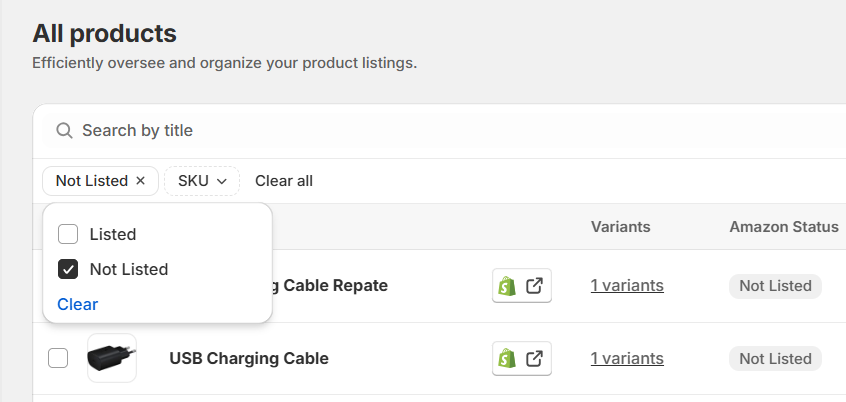The height and width of the screenshot is (402, 846).
Task: Open external link icon in Cable Repate row
Action: coord(534,285)
